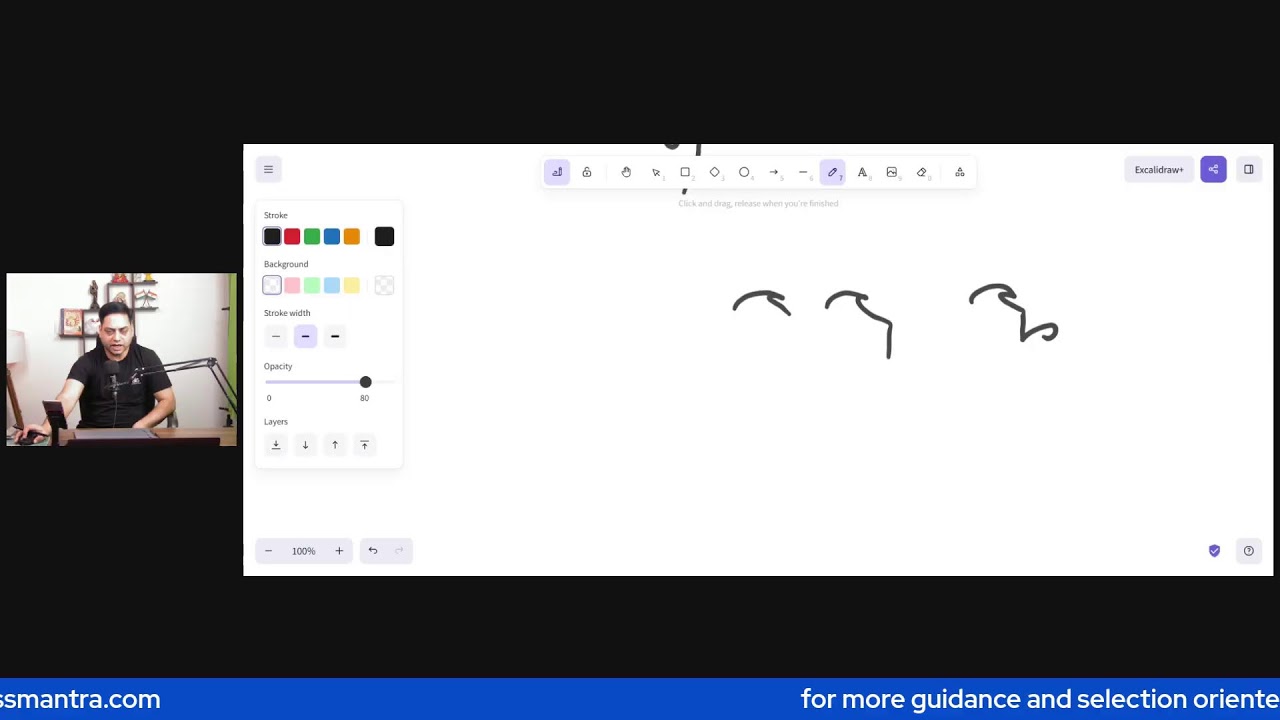Screen dimensions: 1280x720
Task: Send layer to back
Action: coord(276,445)
